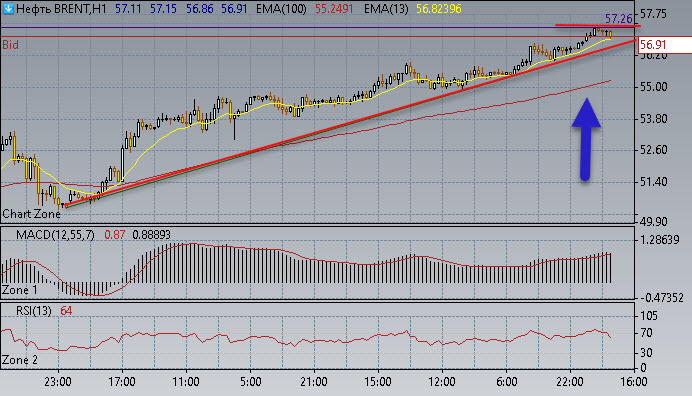Click the EMA(100) value 55.2491

pos(334,9)
